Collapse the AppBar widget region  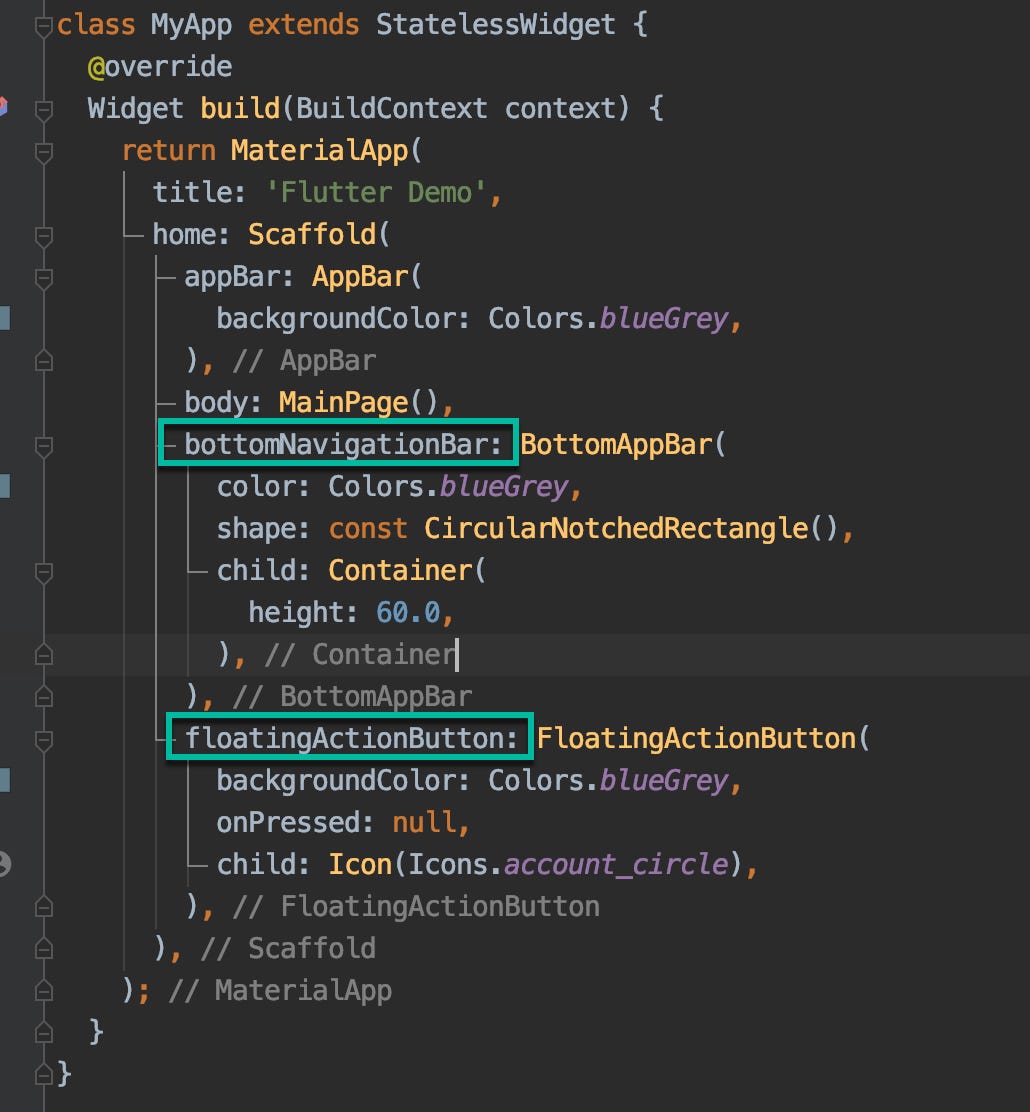(43, 278)
